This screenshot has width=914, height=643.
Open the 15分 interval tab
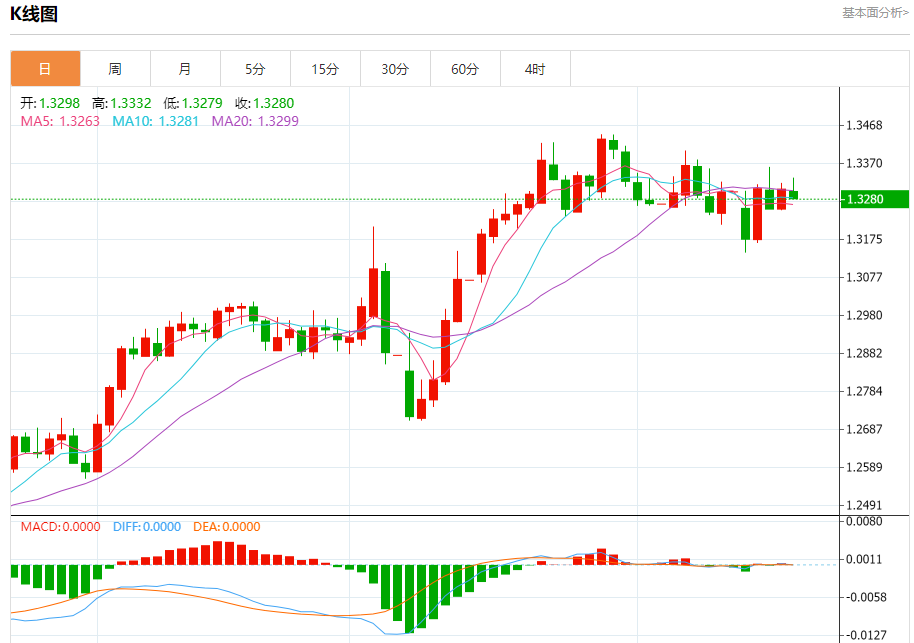pyautogui.click(x=325, y=69)
